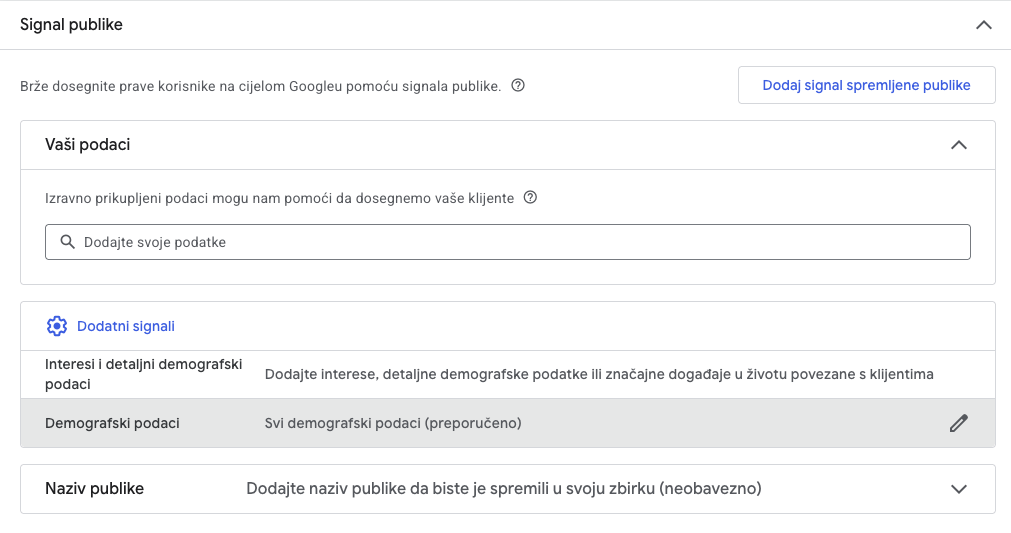Edit demographics using the pencil icon

coord(958,423)
